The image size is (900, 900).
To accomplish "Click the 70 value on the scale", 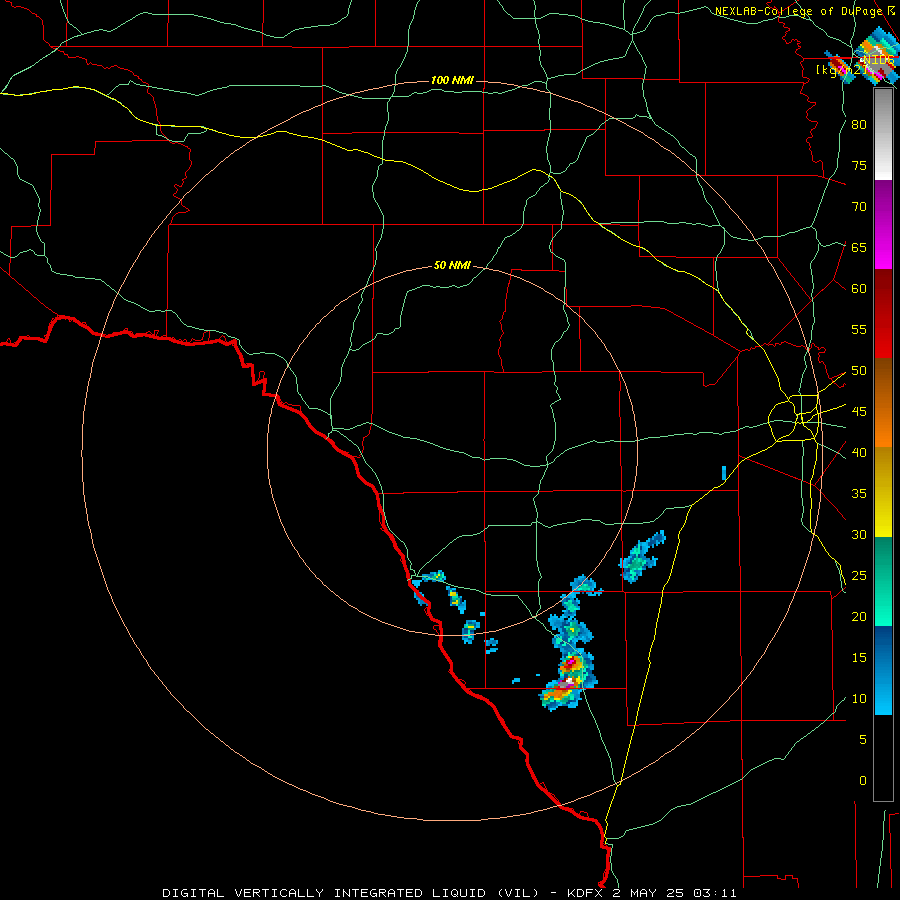I will tap(859, 207).
